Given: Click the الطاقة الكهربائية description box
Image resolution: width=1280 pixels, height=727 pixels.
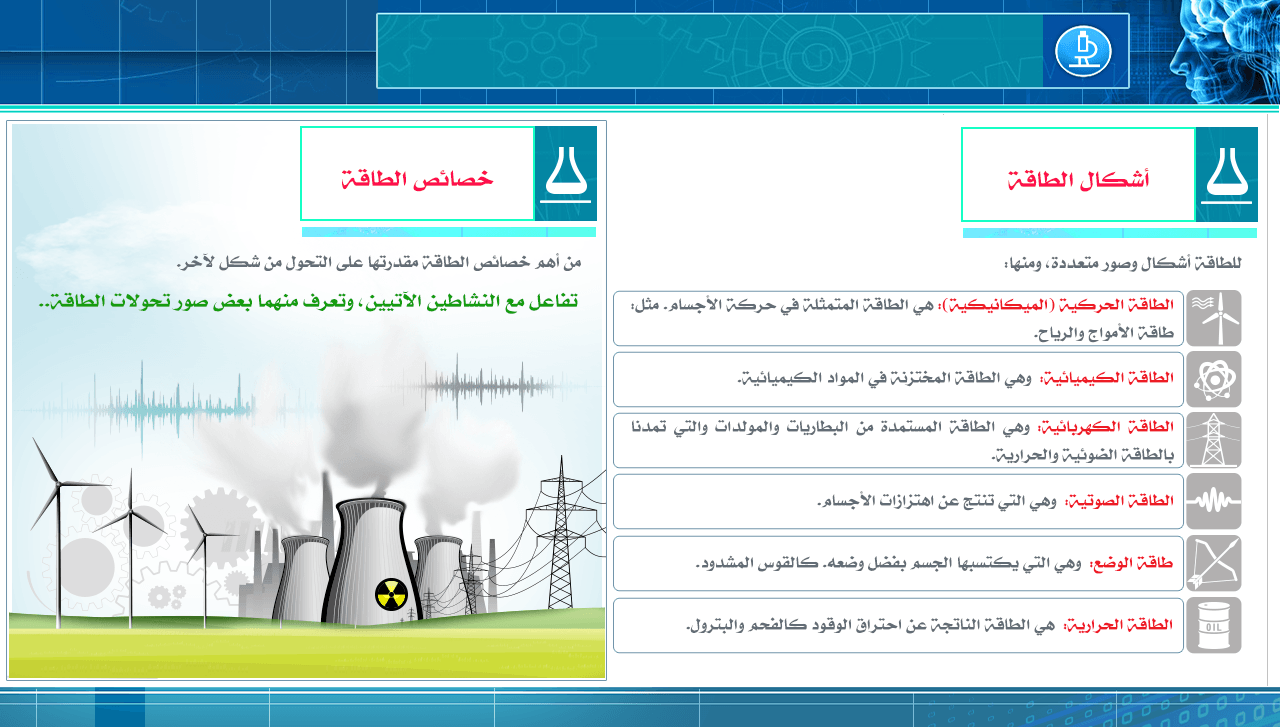Looking at the screenshot, I should [x=897, y=440].
